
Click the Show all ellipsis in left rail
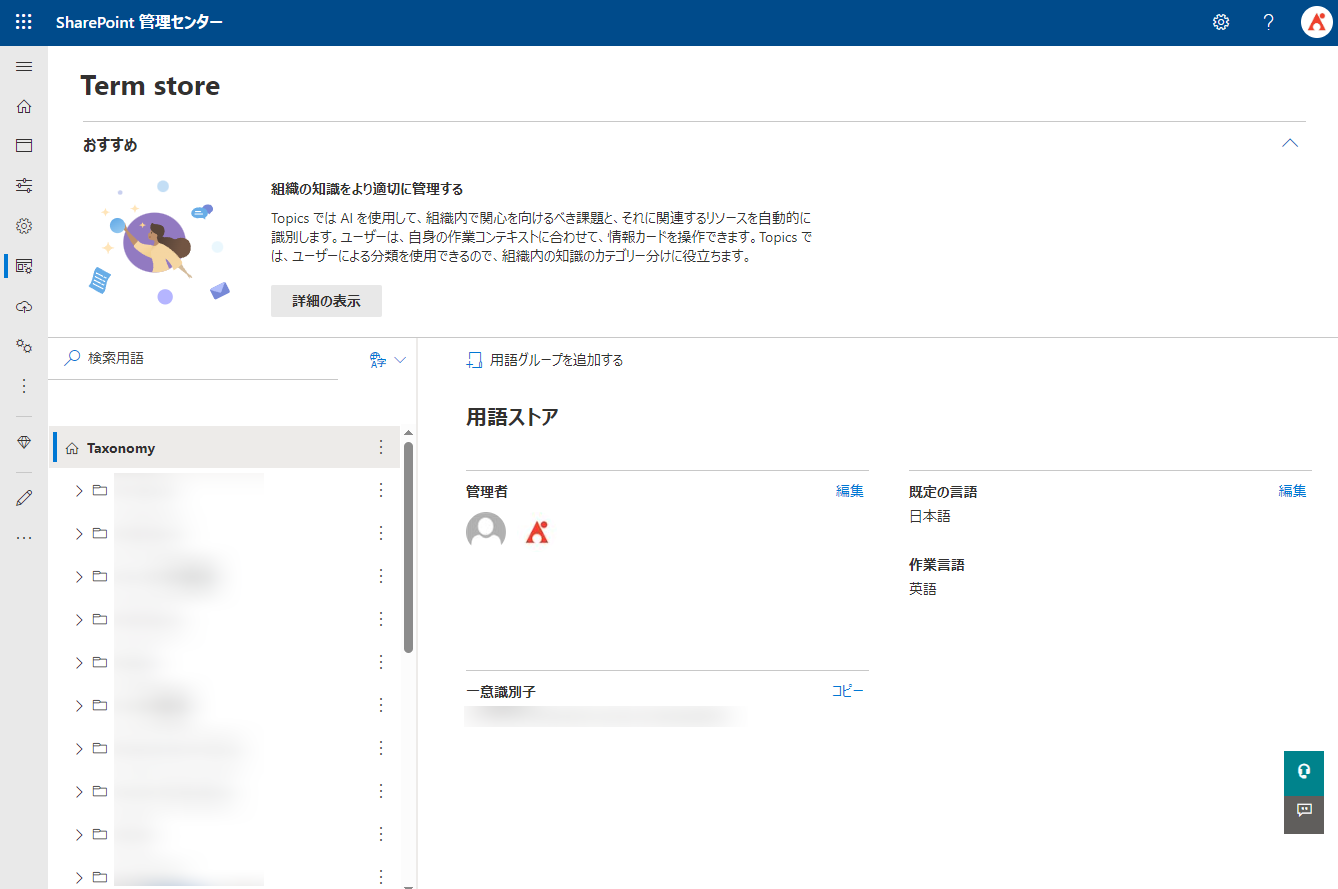click(x=24, y=538)
